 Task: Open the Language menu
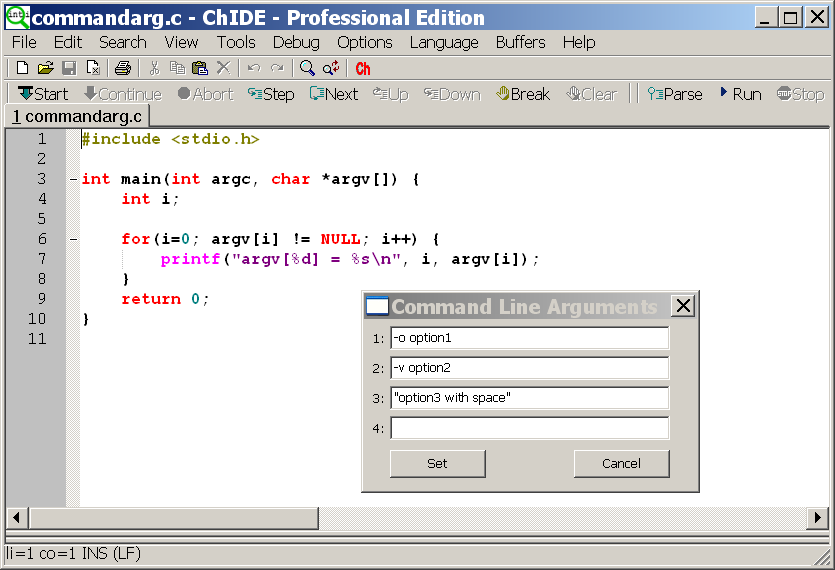coord(444,42)
